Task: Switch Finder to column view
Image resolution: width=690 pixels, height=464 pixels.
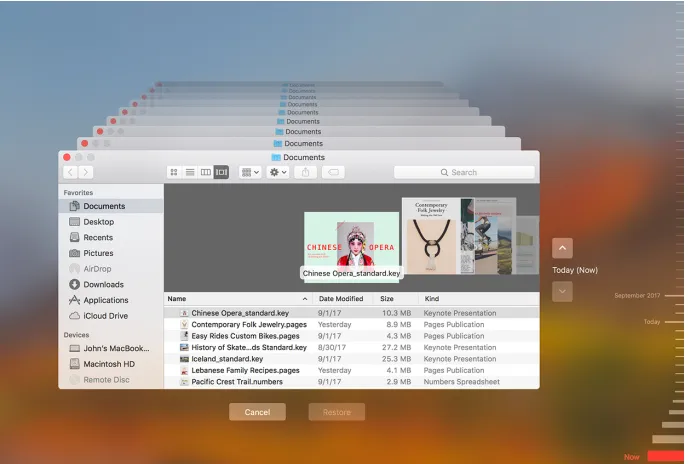Action: (x=206, y=172)
